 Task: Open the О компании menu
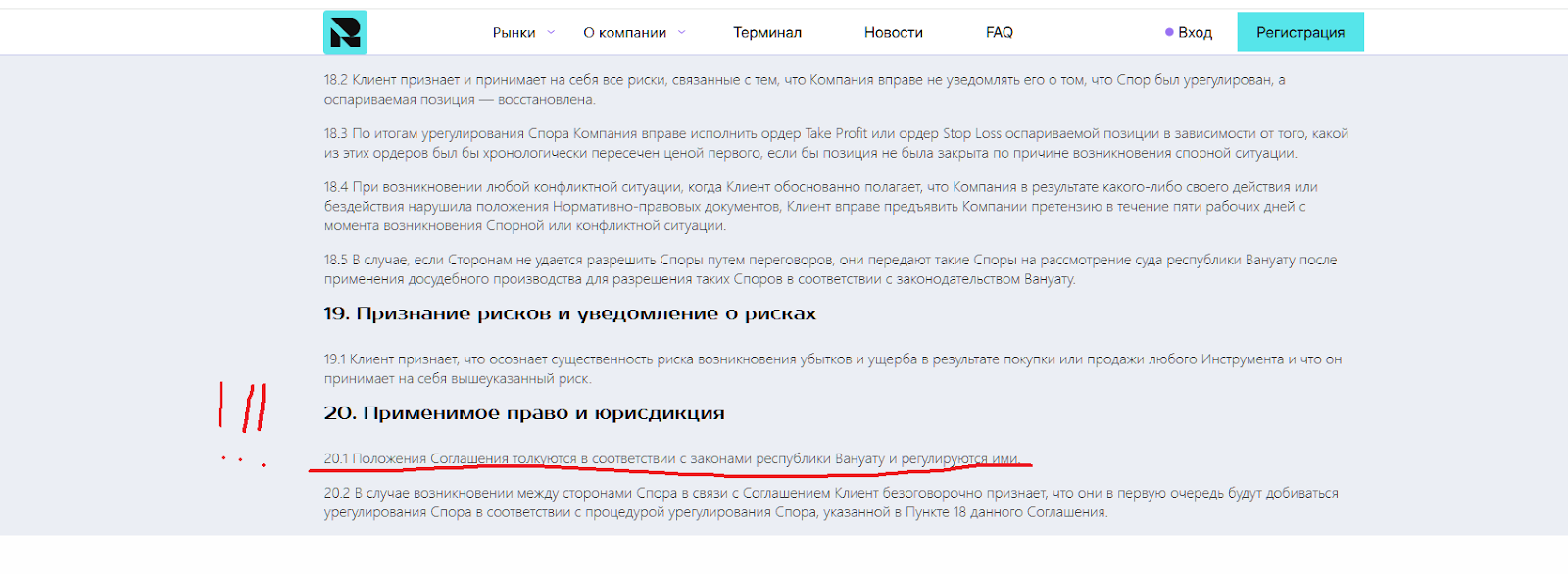click(x=624, y=32)
